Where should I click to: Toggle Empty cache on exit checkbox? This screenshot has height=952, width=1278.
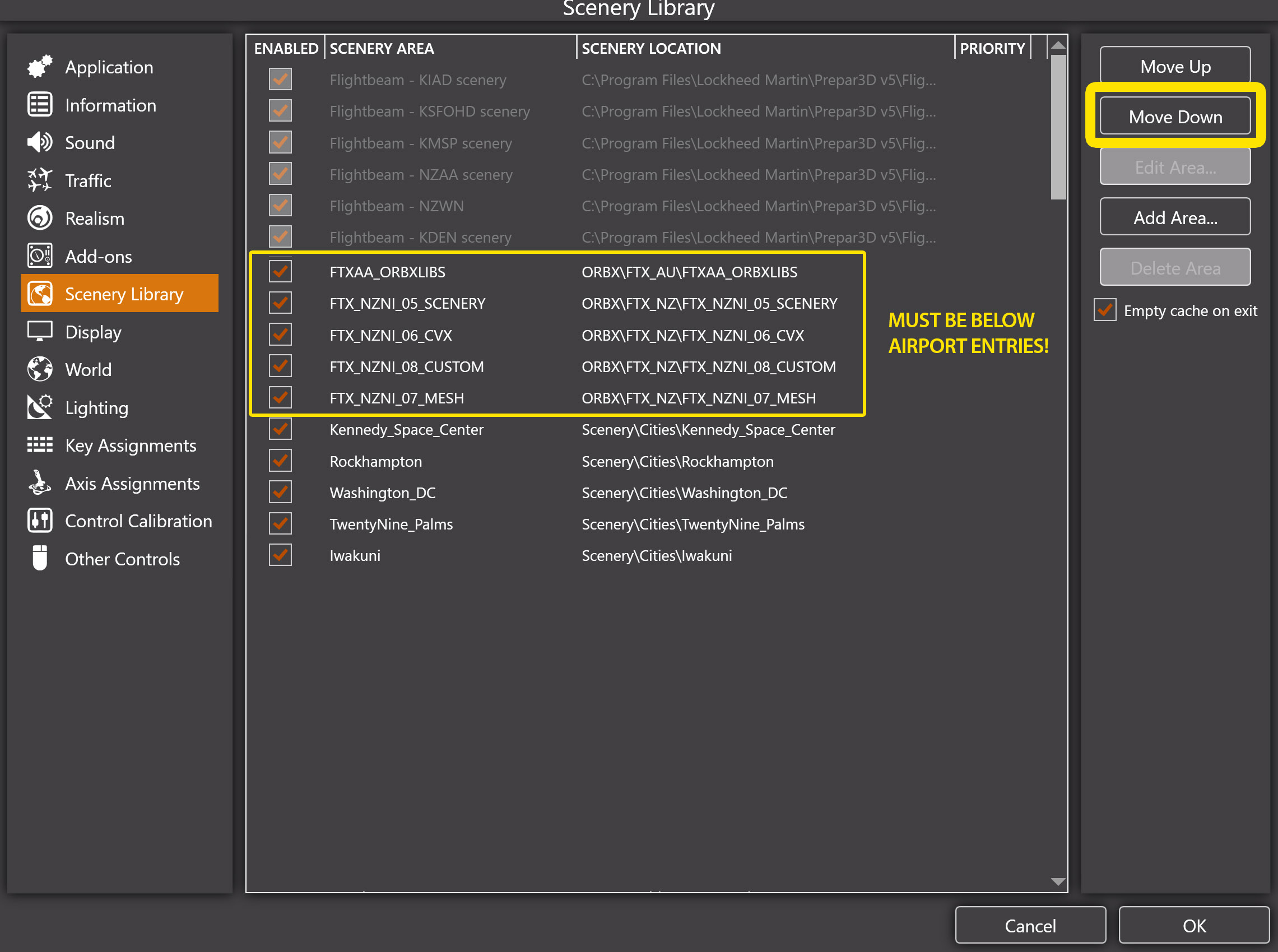[x=1104, y=310]
